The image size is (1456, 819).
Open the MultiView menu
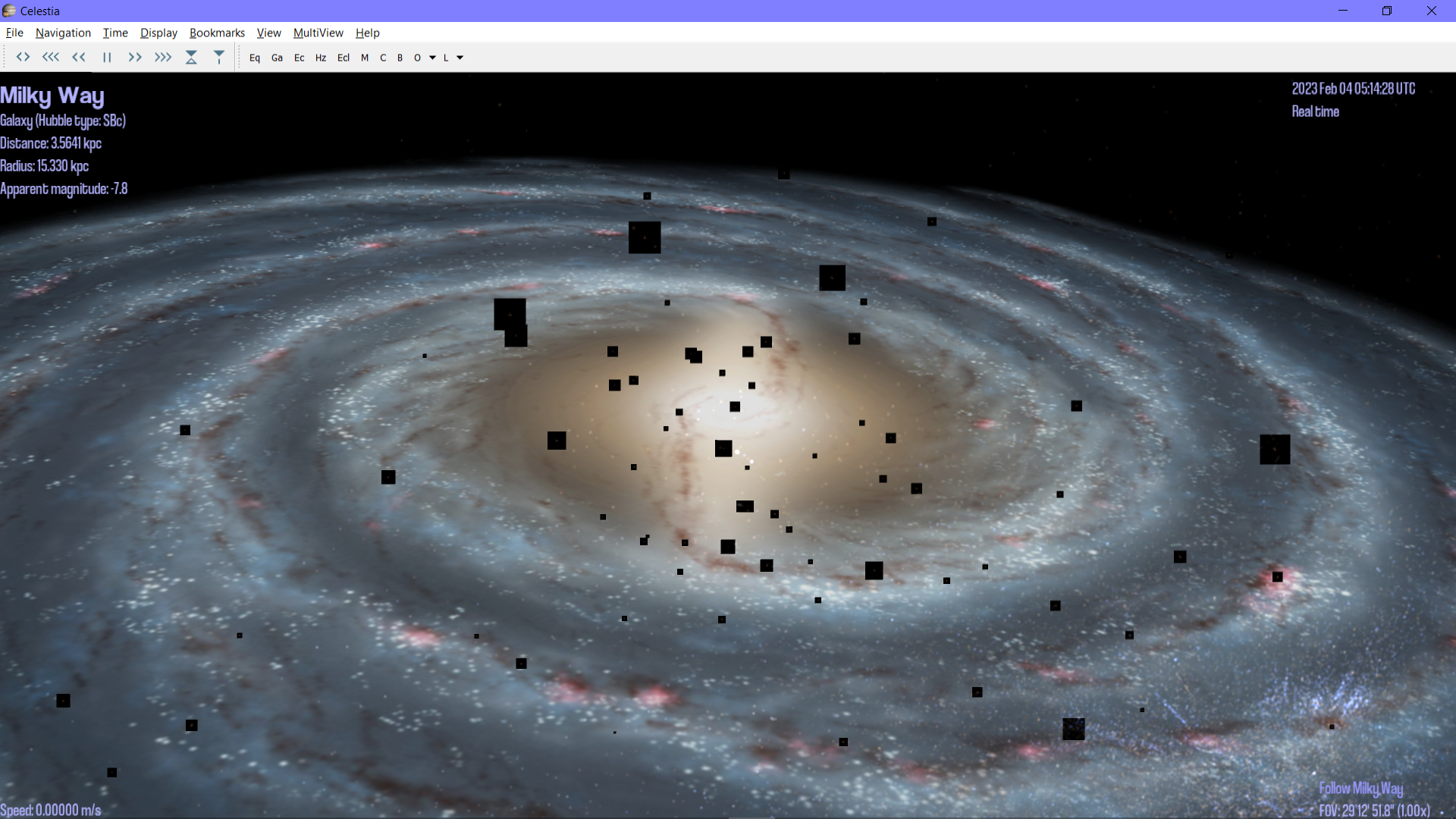click(318, 33)
